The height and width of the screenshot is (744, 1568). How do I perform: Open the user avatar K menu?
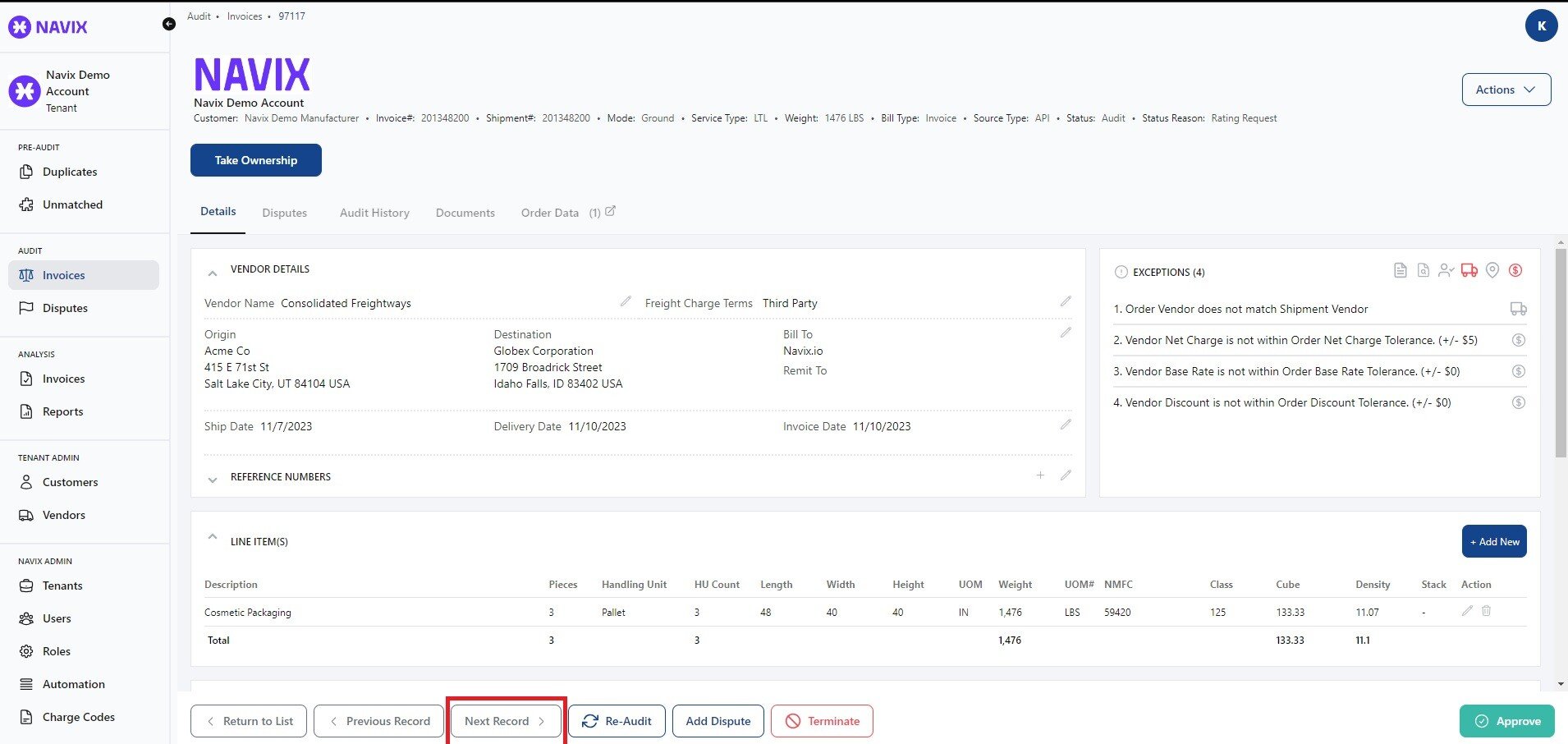pyautogui.click(x=1541, y=26)
